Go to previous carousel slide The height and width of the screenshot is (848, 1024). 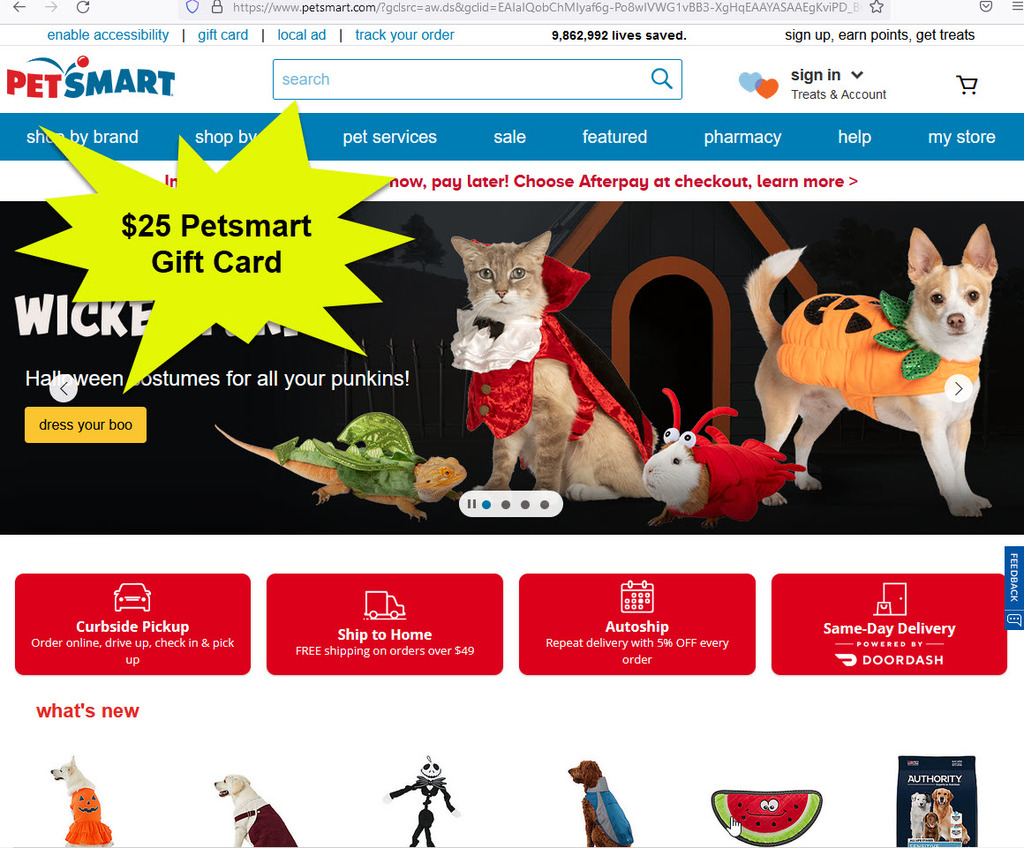(x=63, y=389)
